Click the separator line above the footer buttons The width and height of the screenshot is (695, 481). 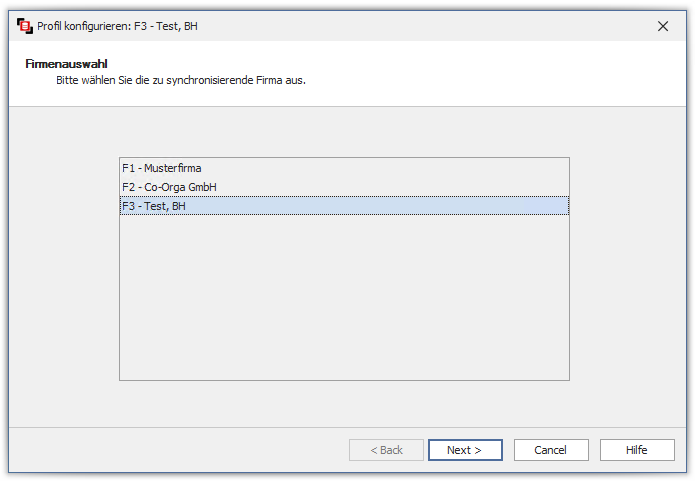pyautogui.click(x=344, y=428)
